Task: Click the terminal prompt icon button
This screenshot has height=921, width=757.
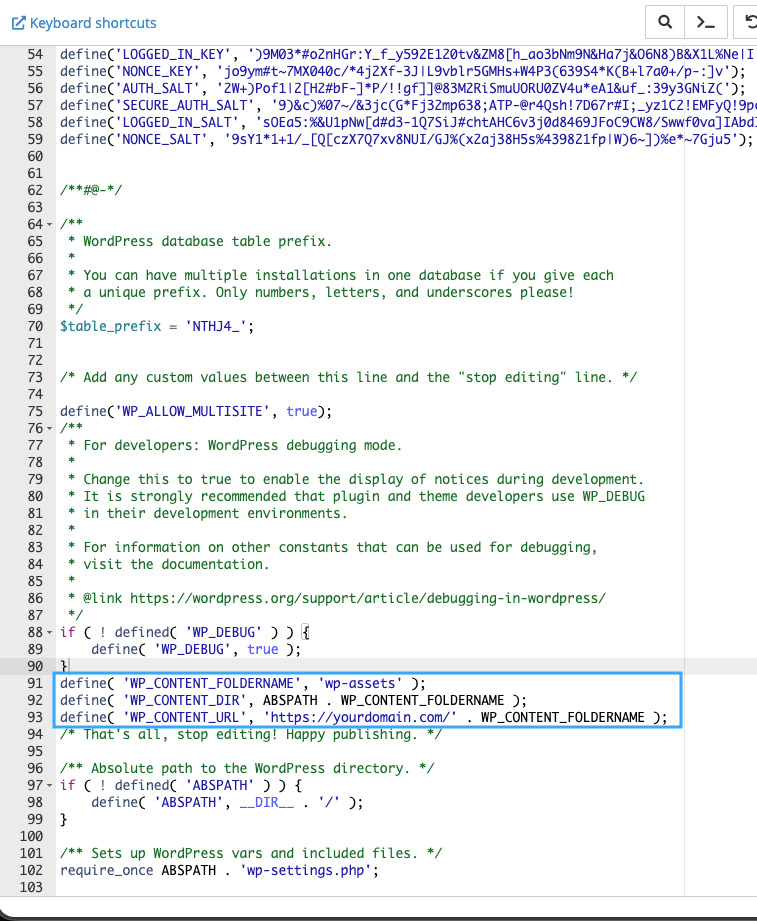Action: [x=706, y=21]
